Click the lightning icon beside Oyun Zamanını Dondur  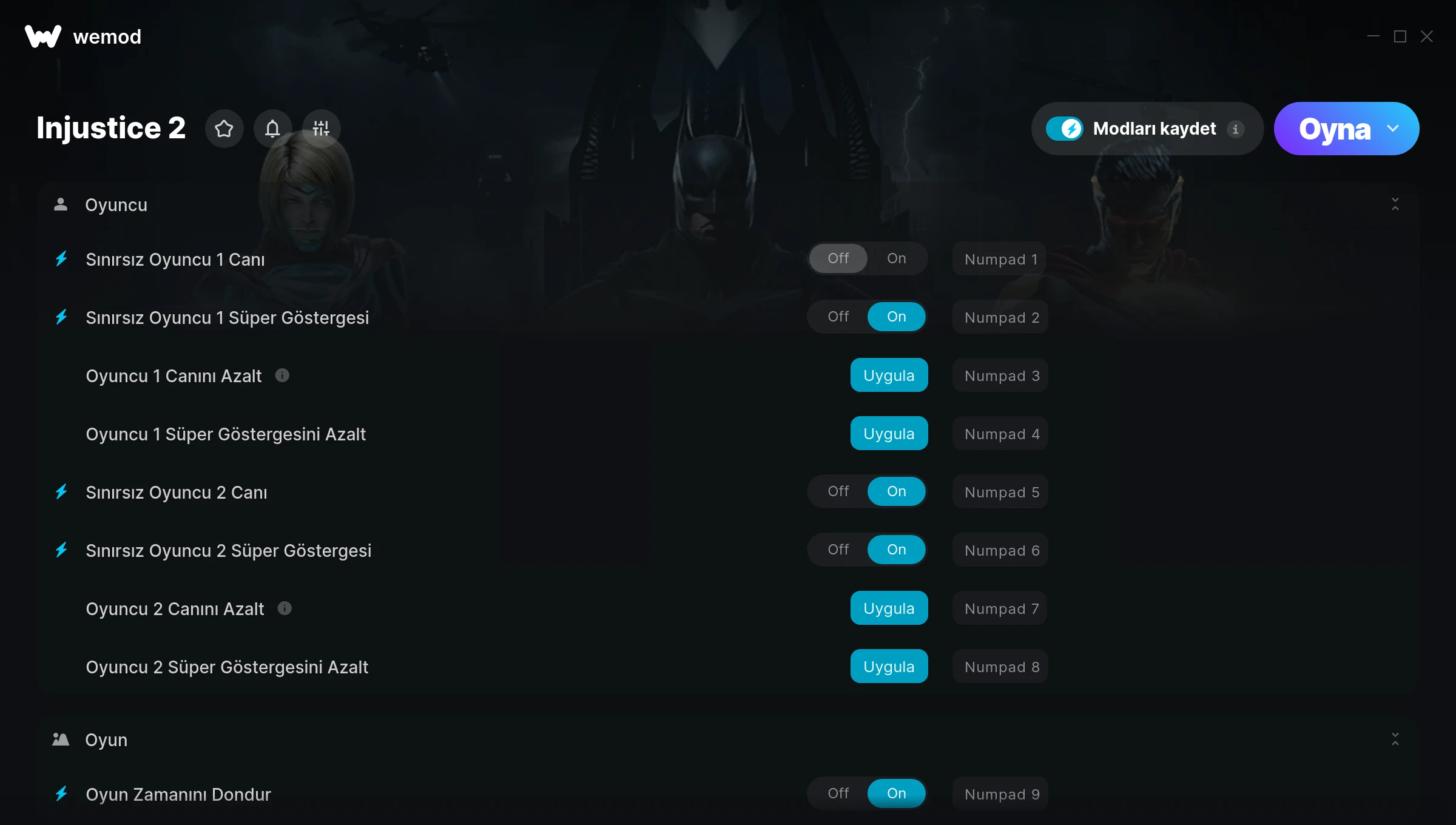click(61, 793)
